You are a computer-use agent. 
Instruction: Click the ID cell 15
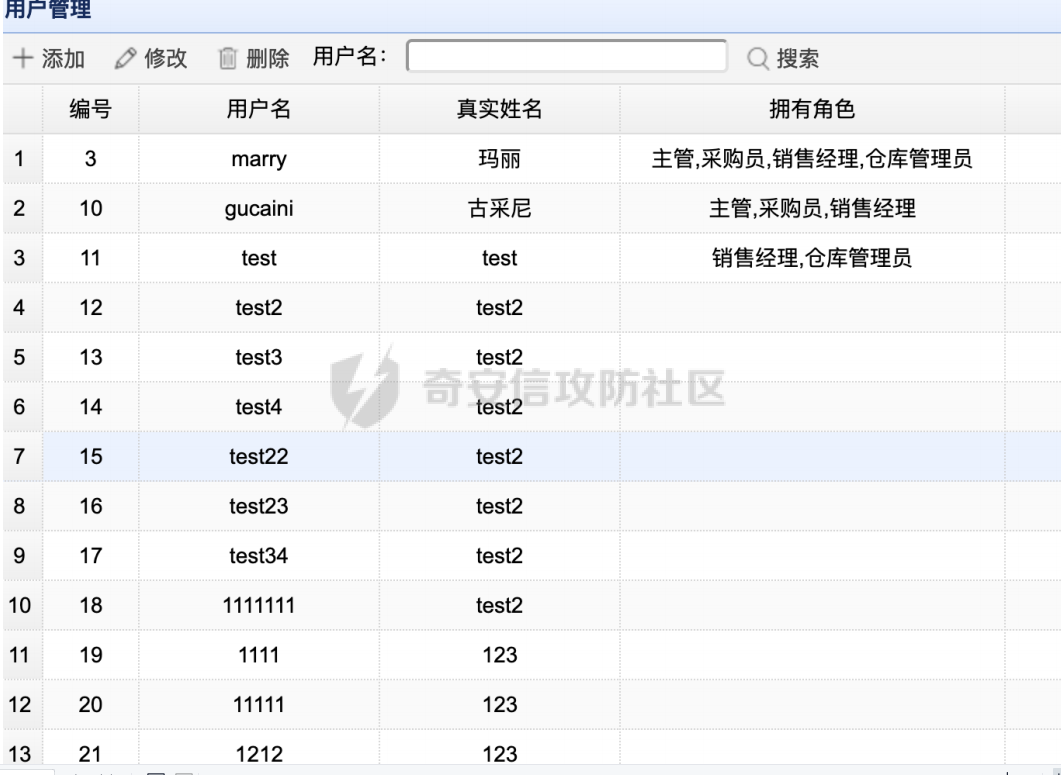pos(91,456)
